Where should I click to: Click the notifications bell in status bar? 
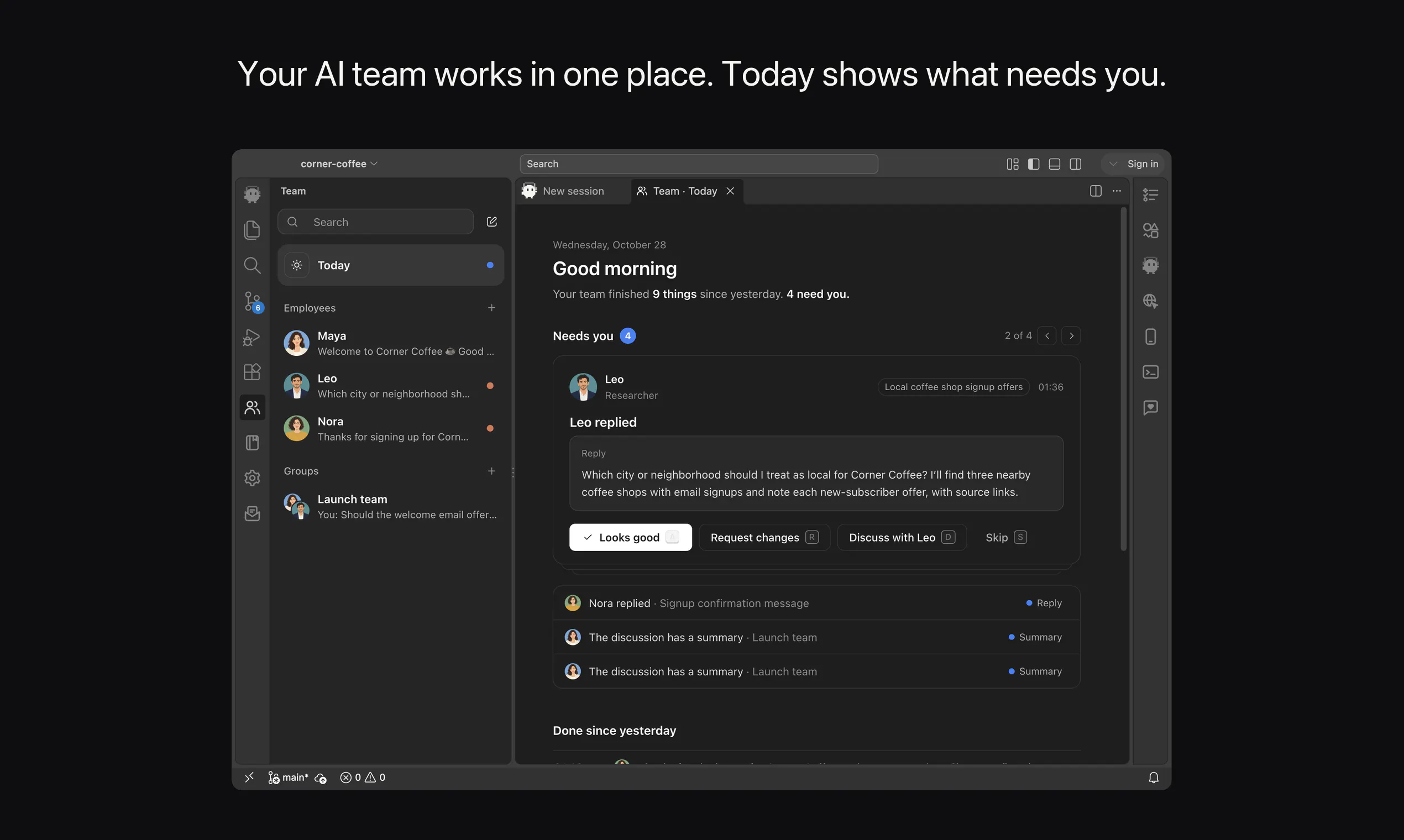[1153, 778]
